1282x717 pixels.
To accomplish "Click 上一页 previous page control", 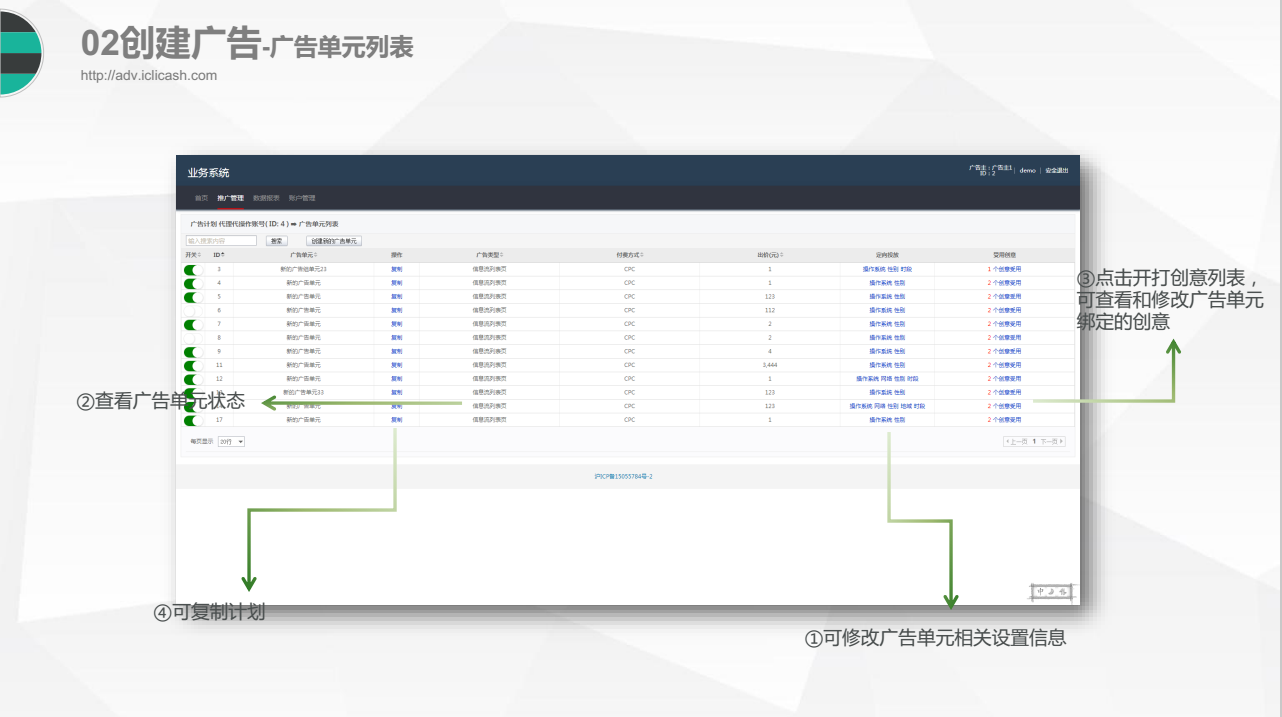I will [x=1016, y=441].
